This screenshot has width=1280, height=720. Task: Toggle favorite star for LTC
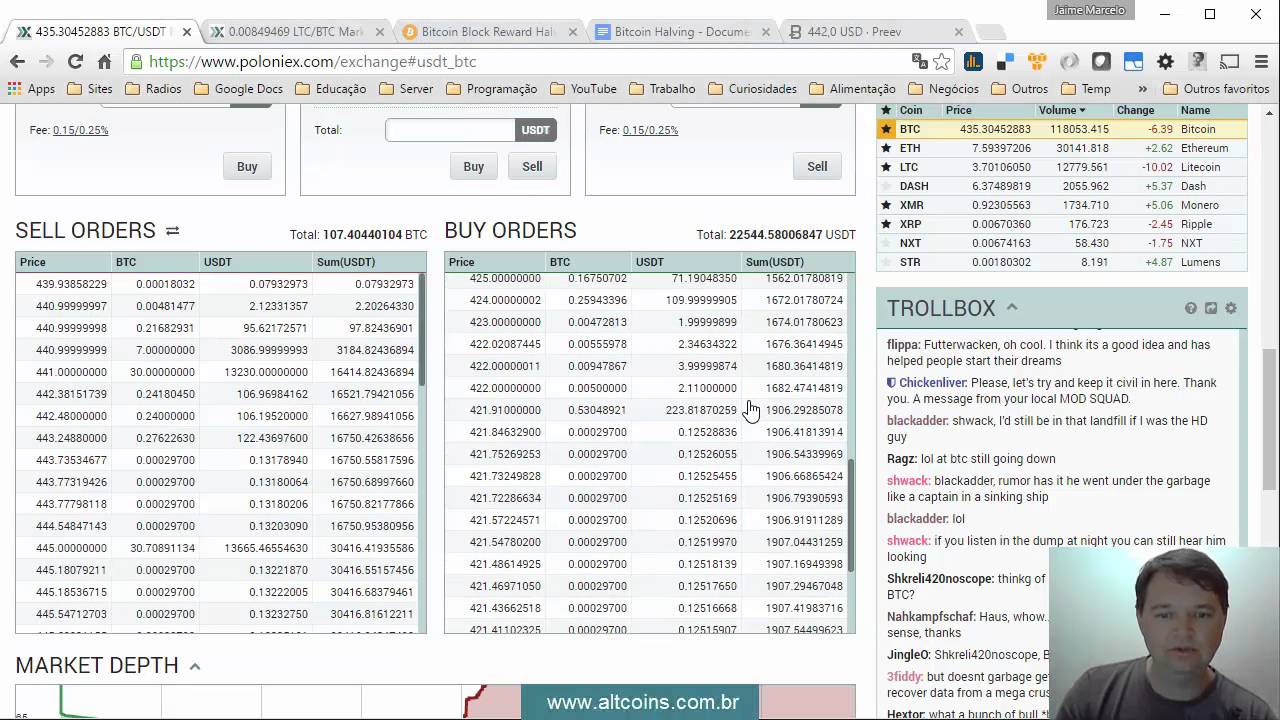(885, 167)
